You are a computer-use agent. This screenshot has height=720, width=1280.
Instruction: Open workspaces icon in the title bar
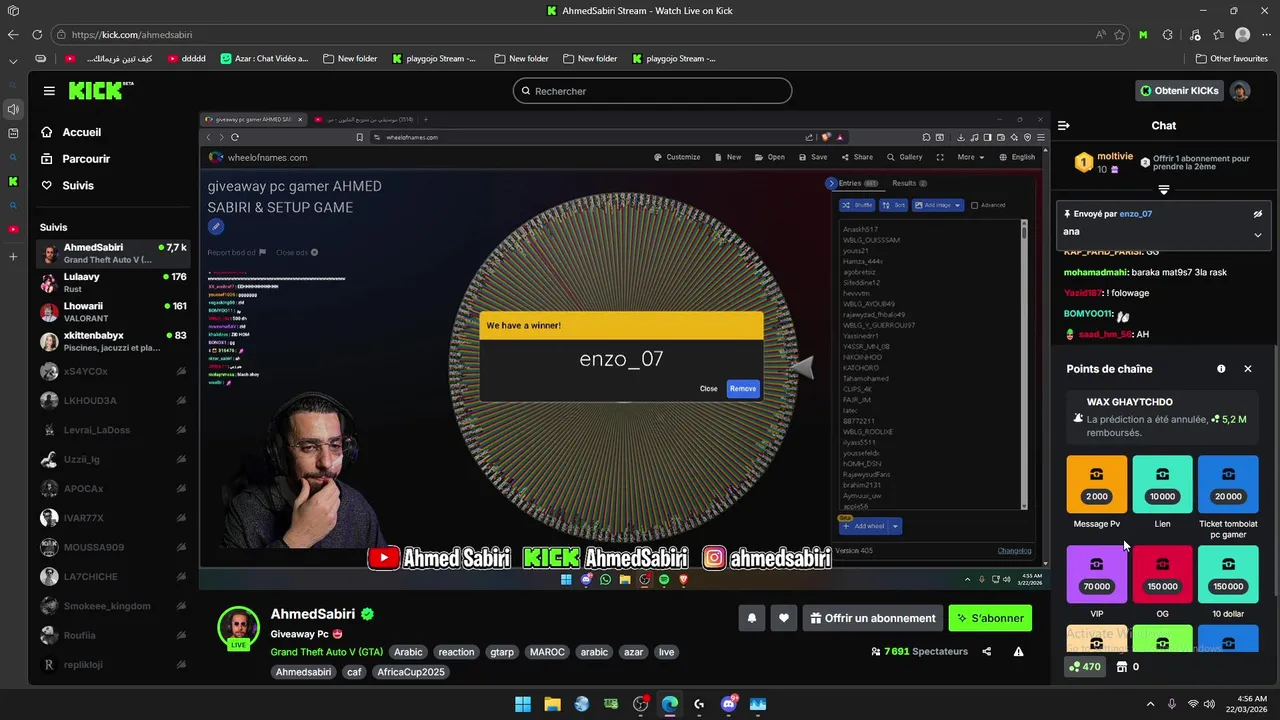point(13,10)
